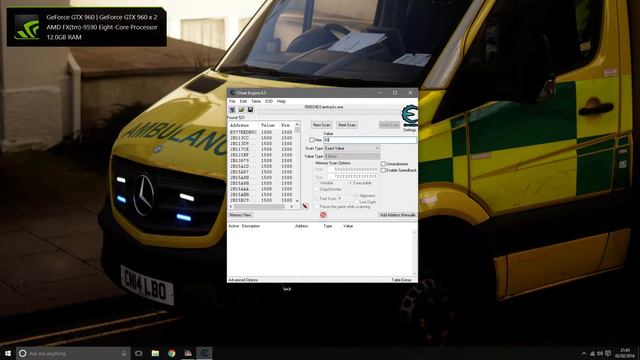Toggle the CopyOnWrite checkbox

[x=318, y=189]
